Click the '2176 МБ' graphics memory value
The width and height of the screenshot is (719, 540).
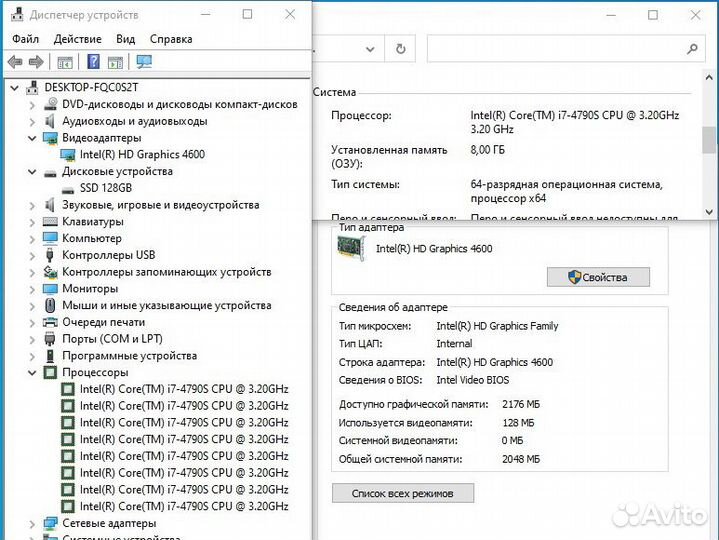coord(521,404)
